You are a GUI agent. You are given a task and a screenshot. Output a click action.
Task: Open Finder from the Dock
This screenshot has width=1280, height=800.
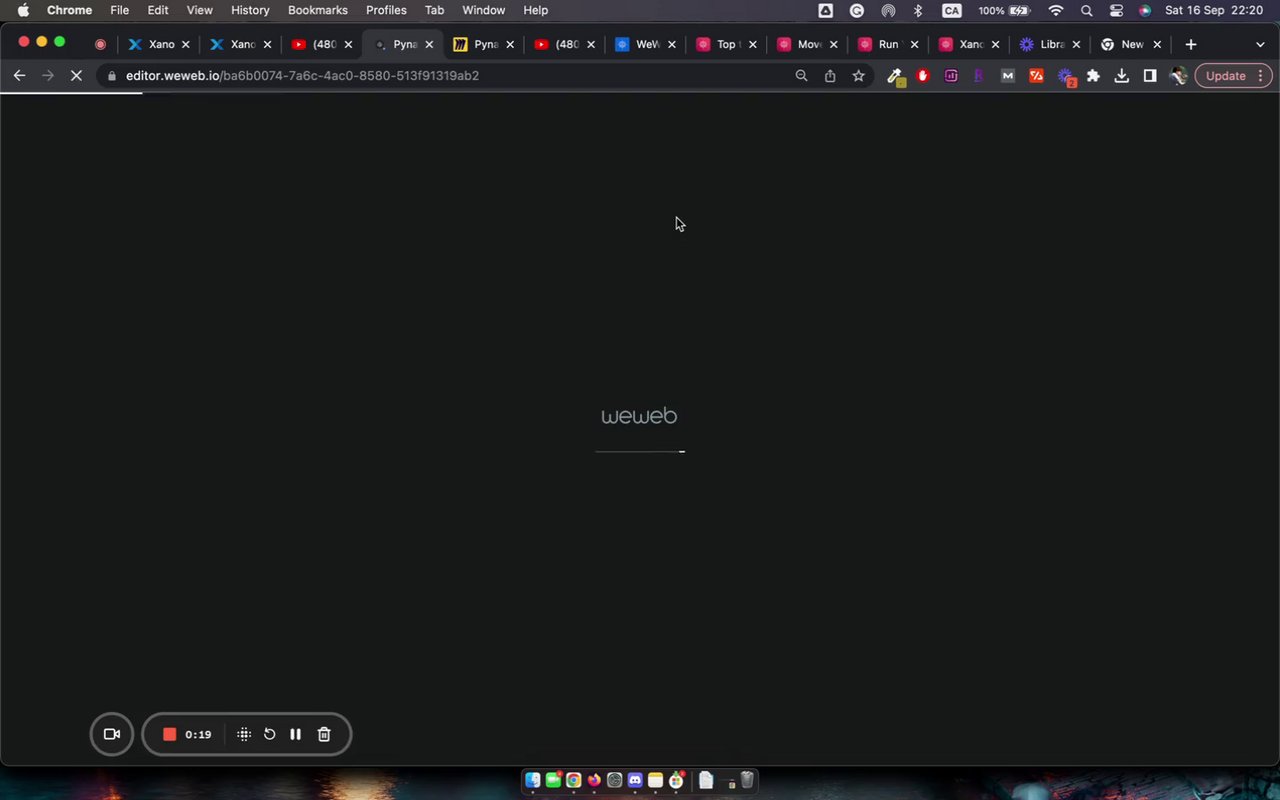pyautogui.click(x=533, y=780)
